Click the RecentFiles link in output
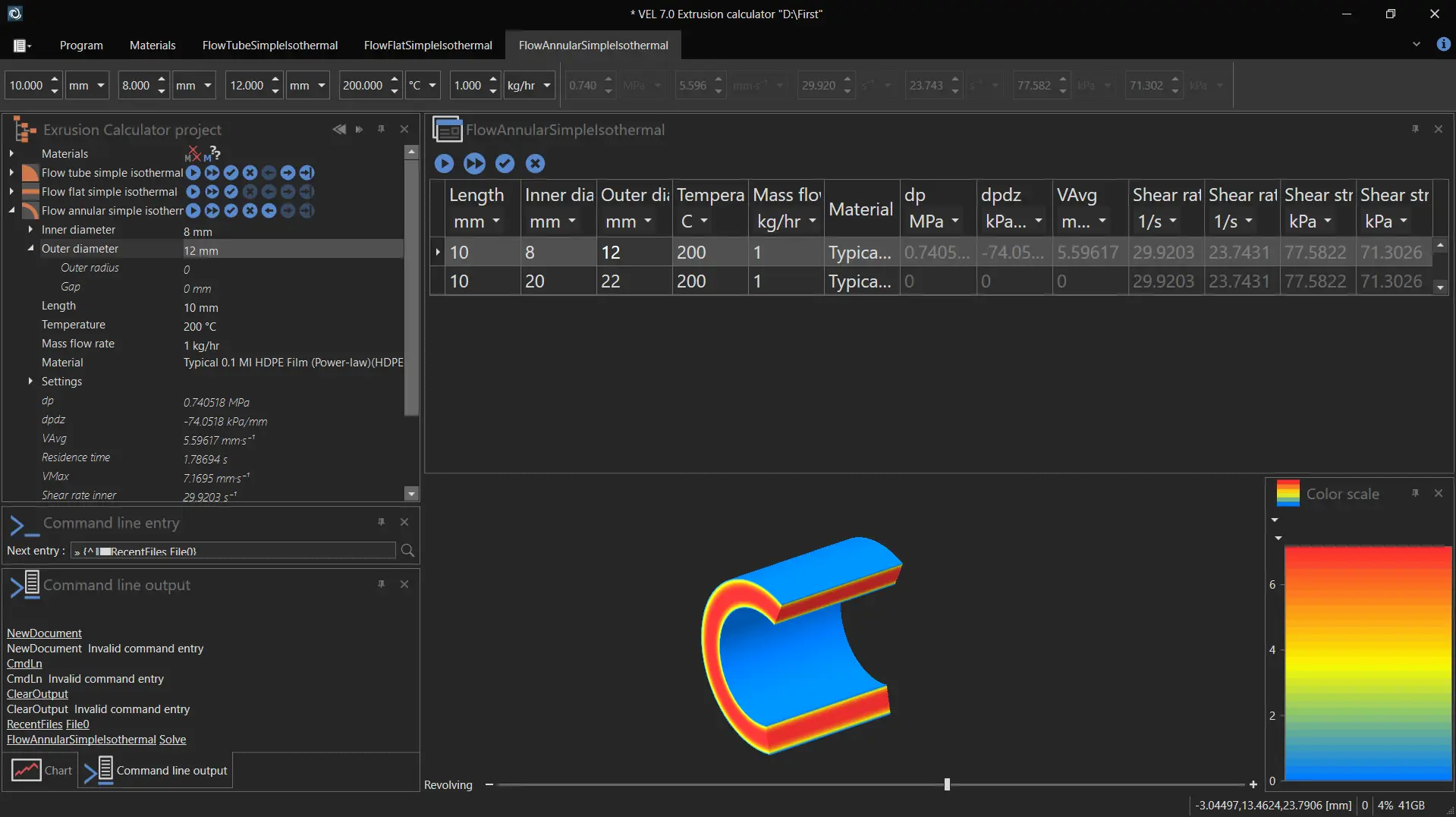This screenshot has height=817, width=1456. (35, 724)
